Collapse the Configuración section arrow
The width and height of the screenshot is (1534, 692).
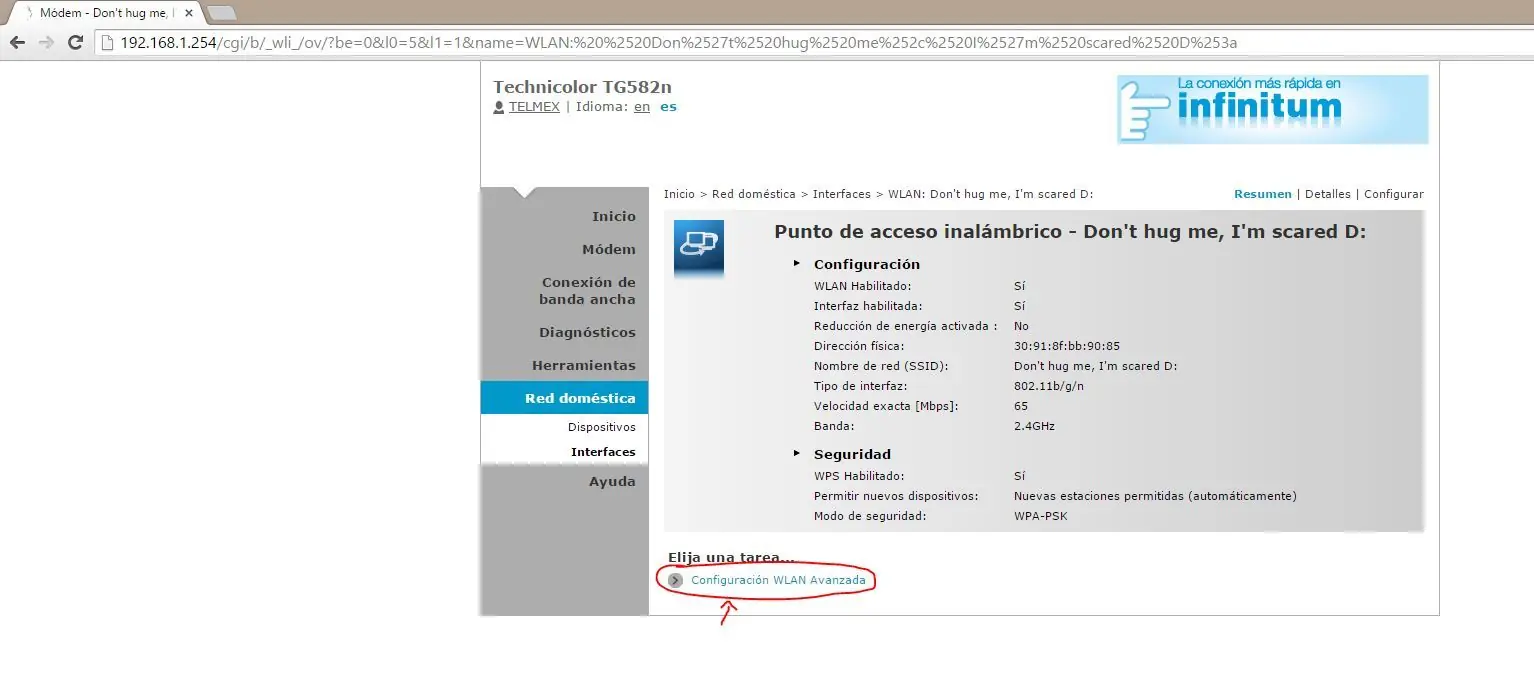(x=797, y=263)
